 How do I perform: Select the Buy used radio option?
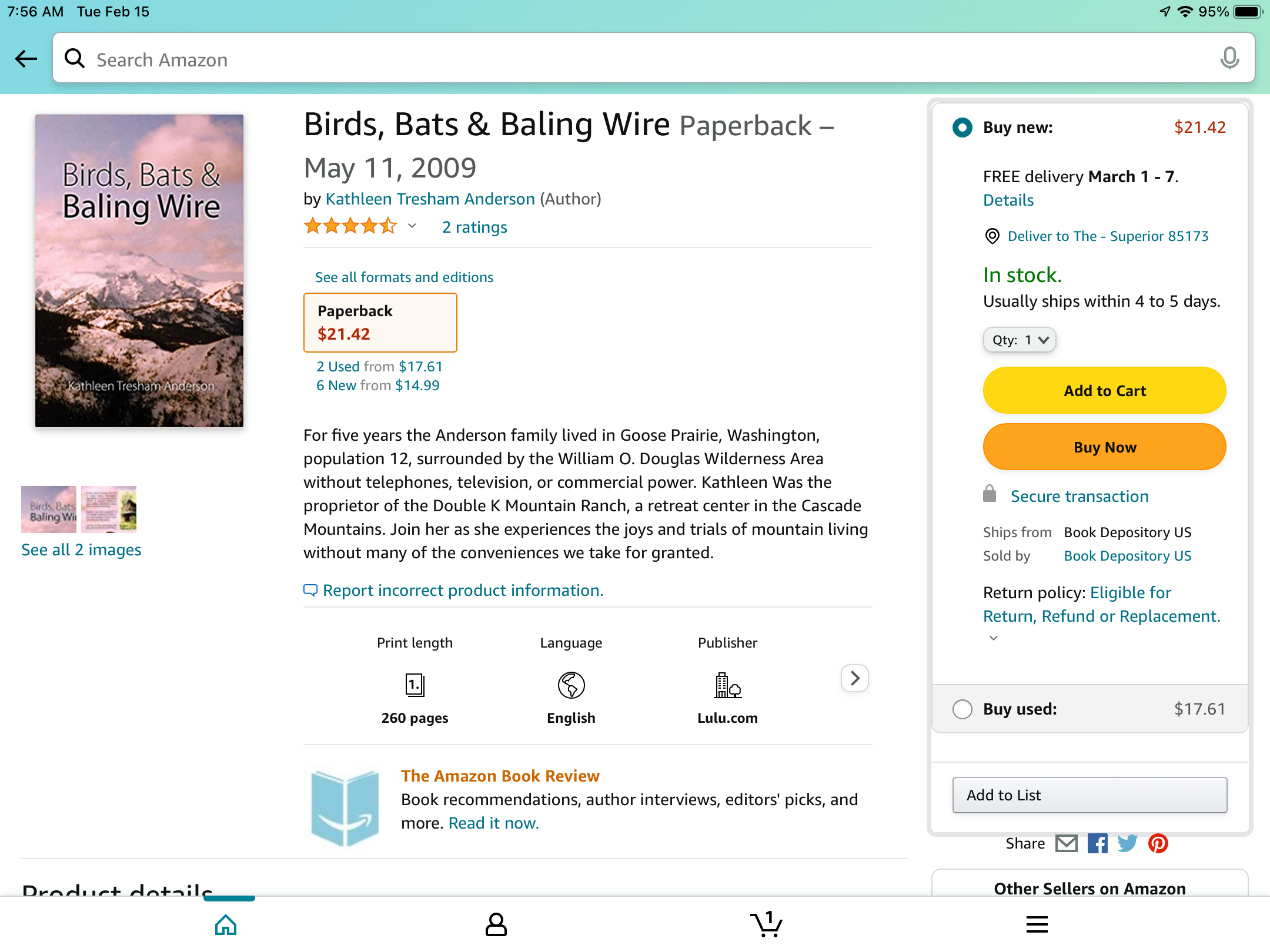point(962,709)
